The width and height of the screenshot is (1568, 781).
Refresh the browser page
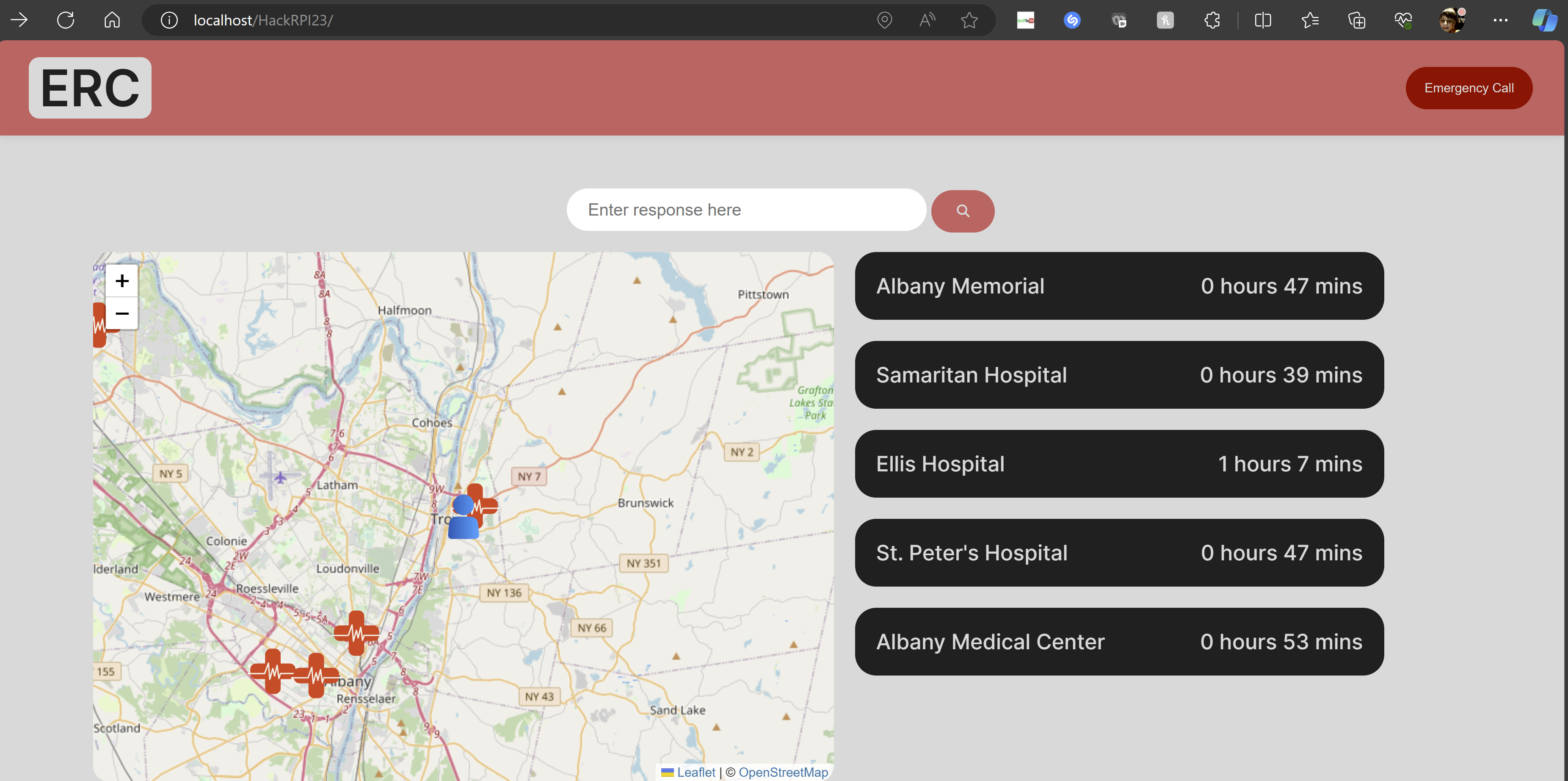[x=66, y=20]
